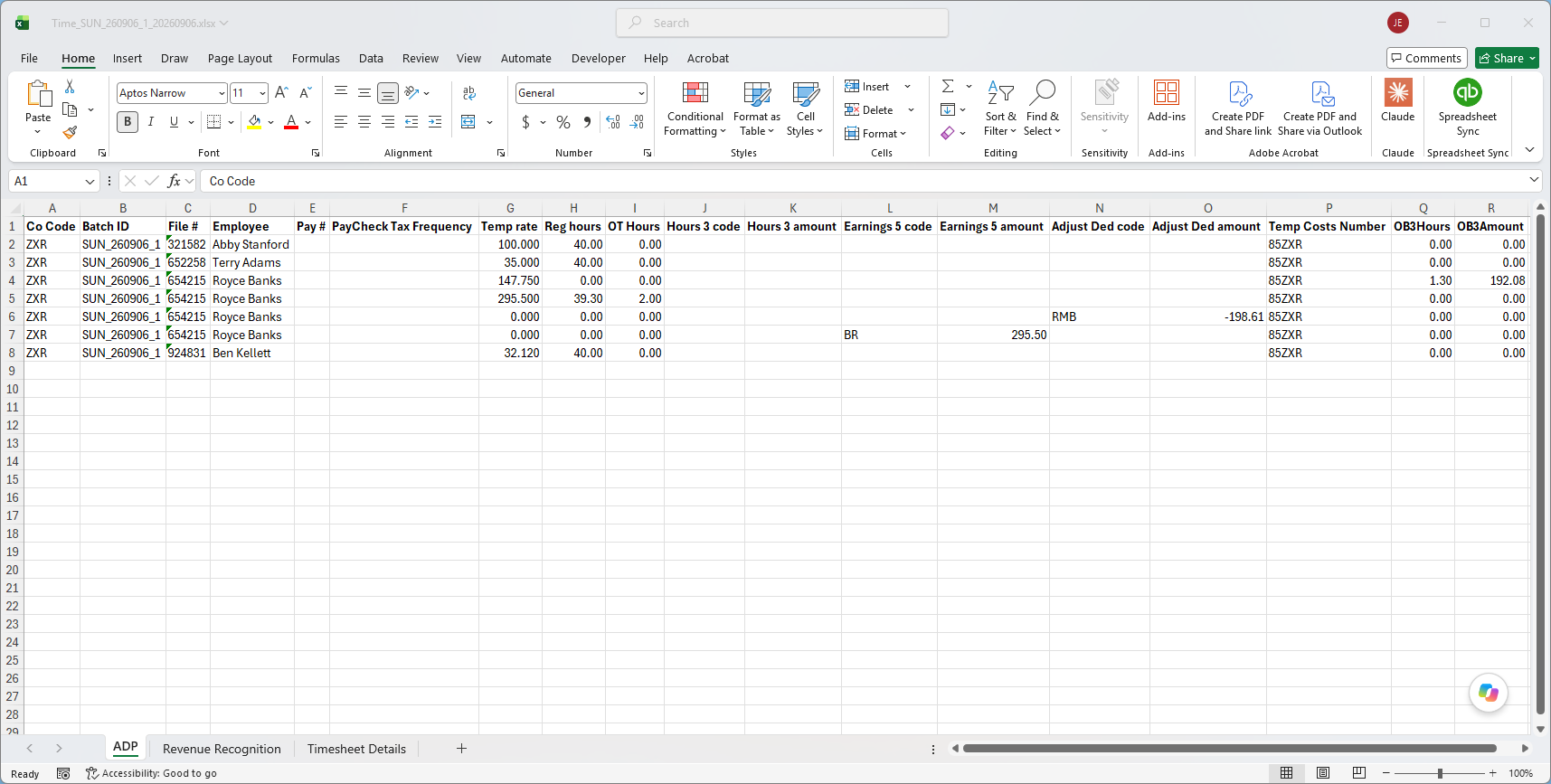1551x784 pixels.
Task: Switch to Revenue Recognition sheet tab
Action: point(222,749)
